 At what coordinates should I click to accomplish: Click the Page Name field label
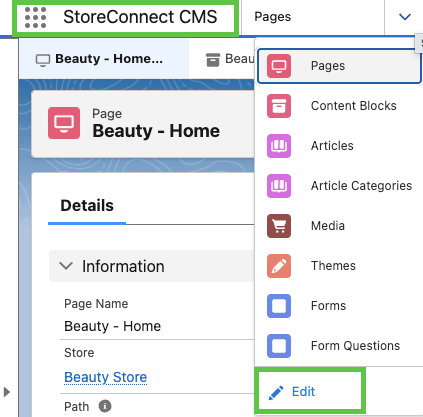point(96,304)
